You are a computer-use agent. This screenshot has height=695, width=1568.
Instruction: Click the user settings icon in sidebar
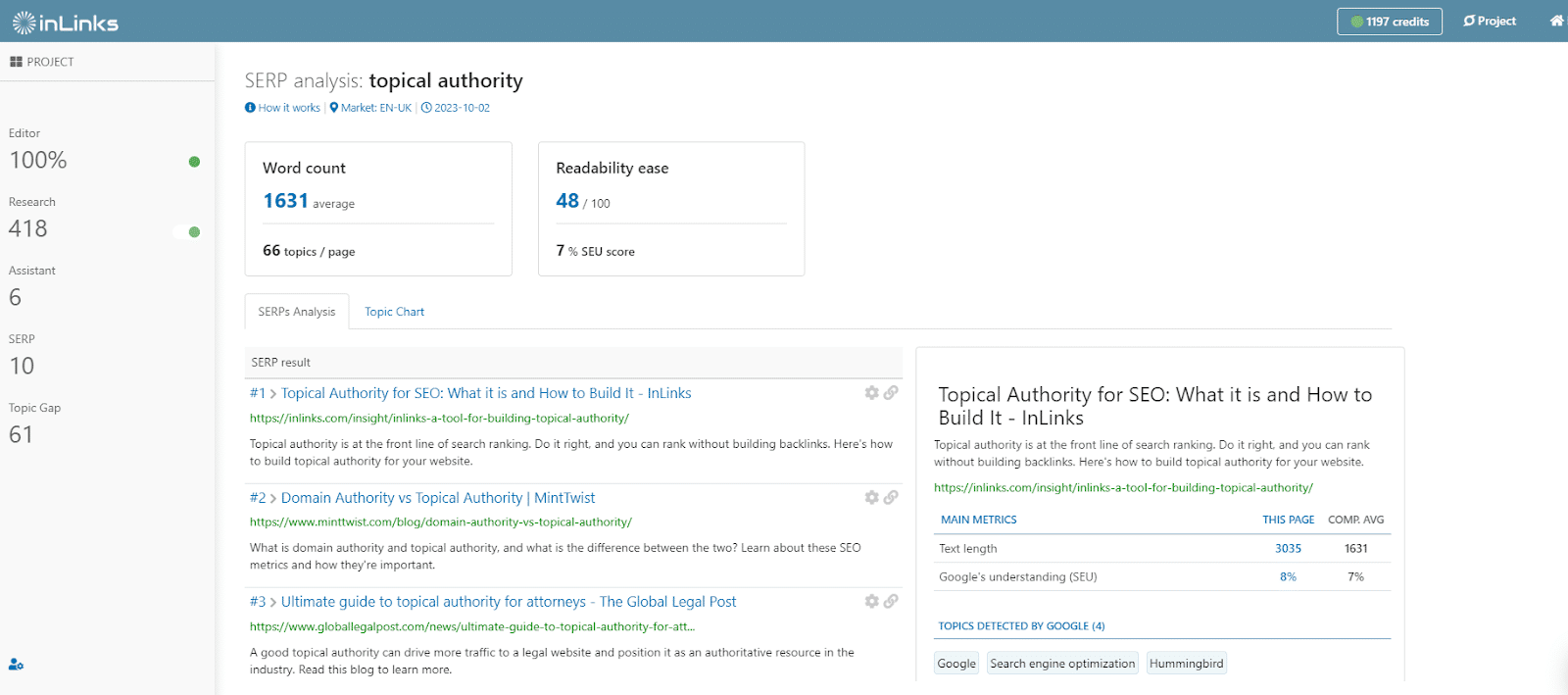pyautogui.click(x=16, y=664)
